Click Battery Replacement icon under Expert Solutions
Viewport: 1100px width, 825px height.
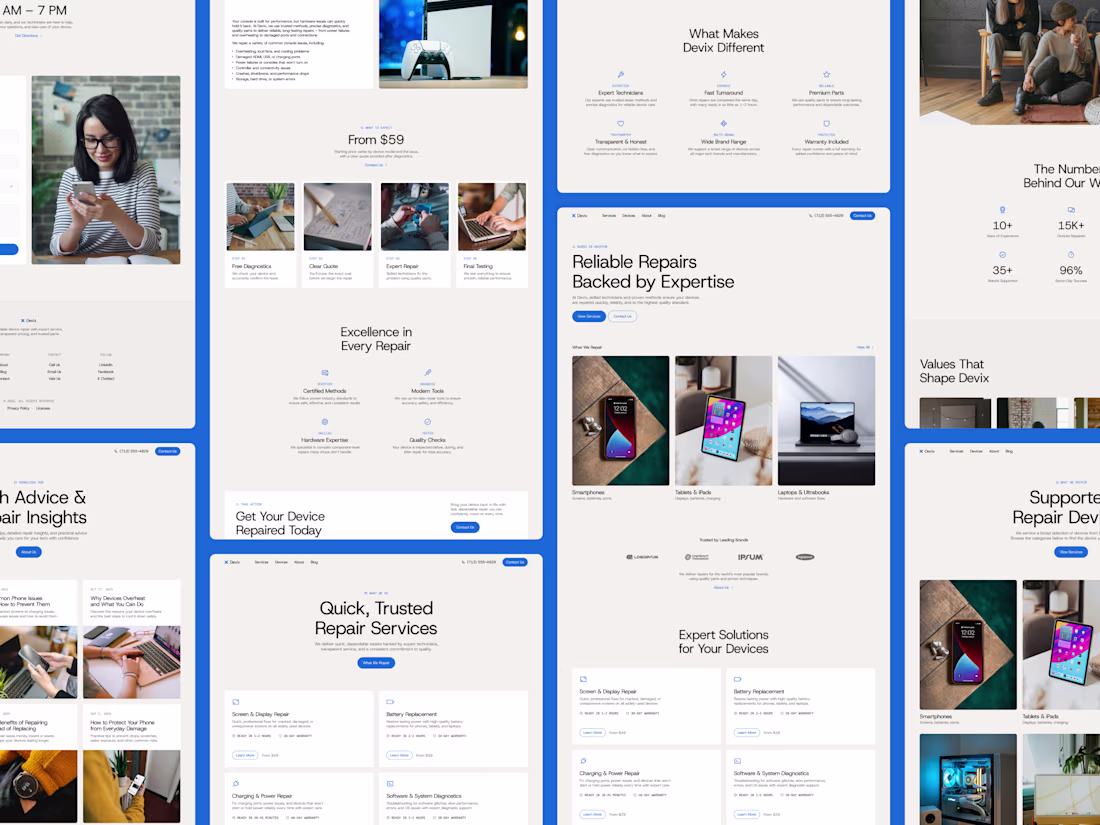(737, 679)
